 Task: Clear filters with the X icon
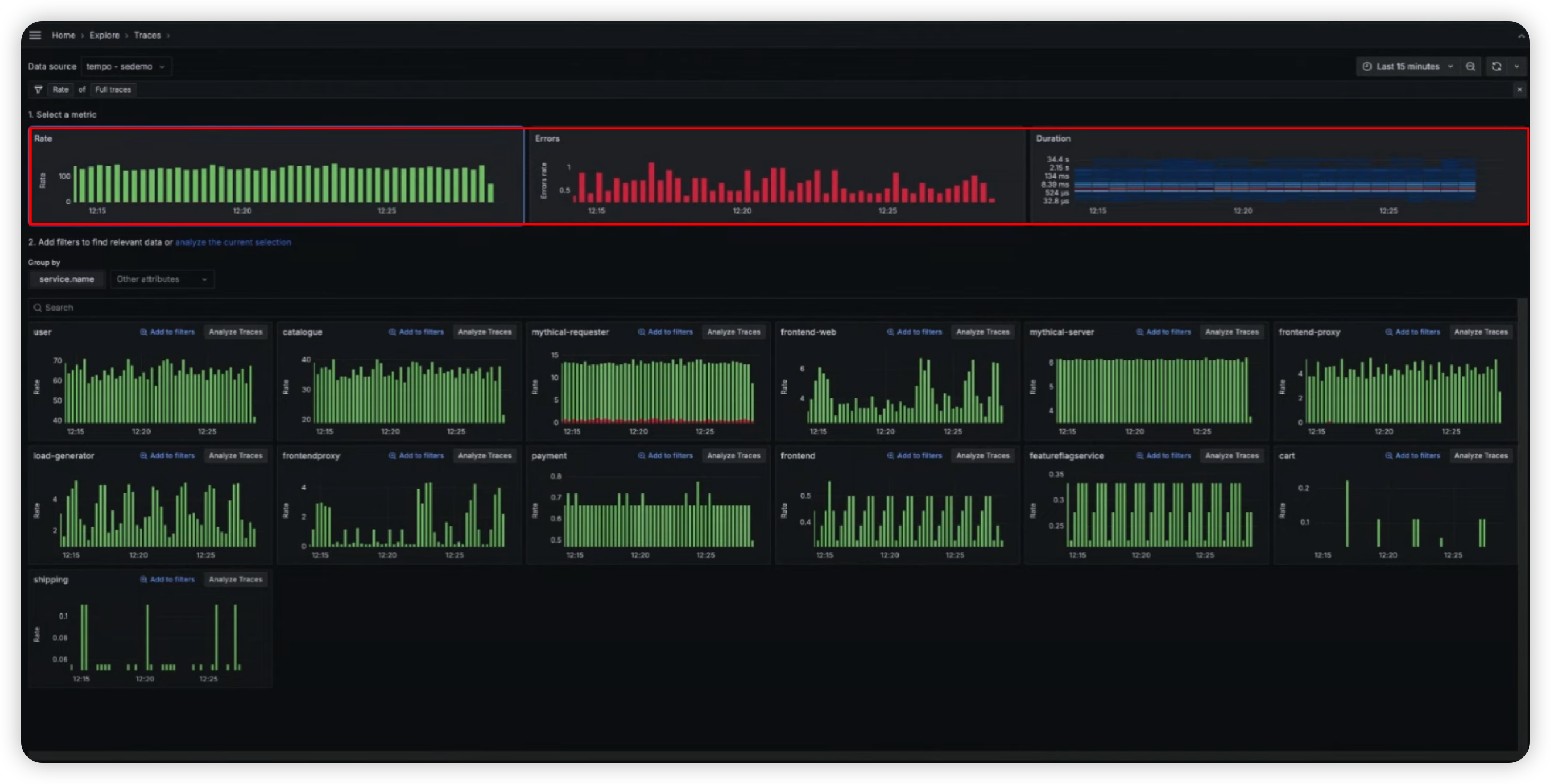coord(1520,90)
